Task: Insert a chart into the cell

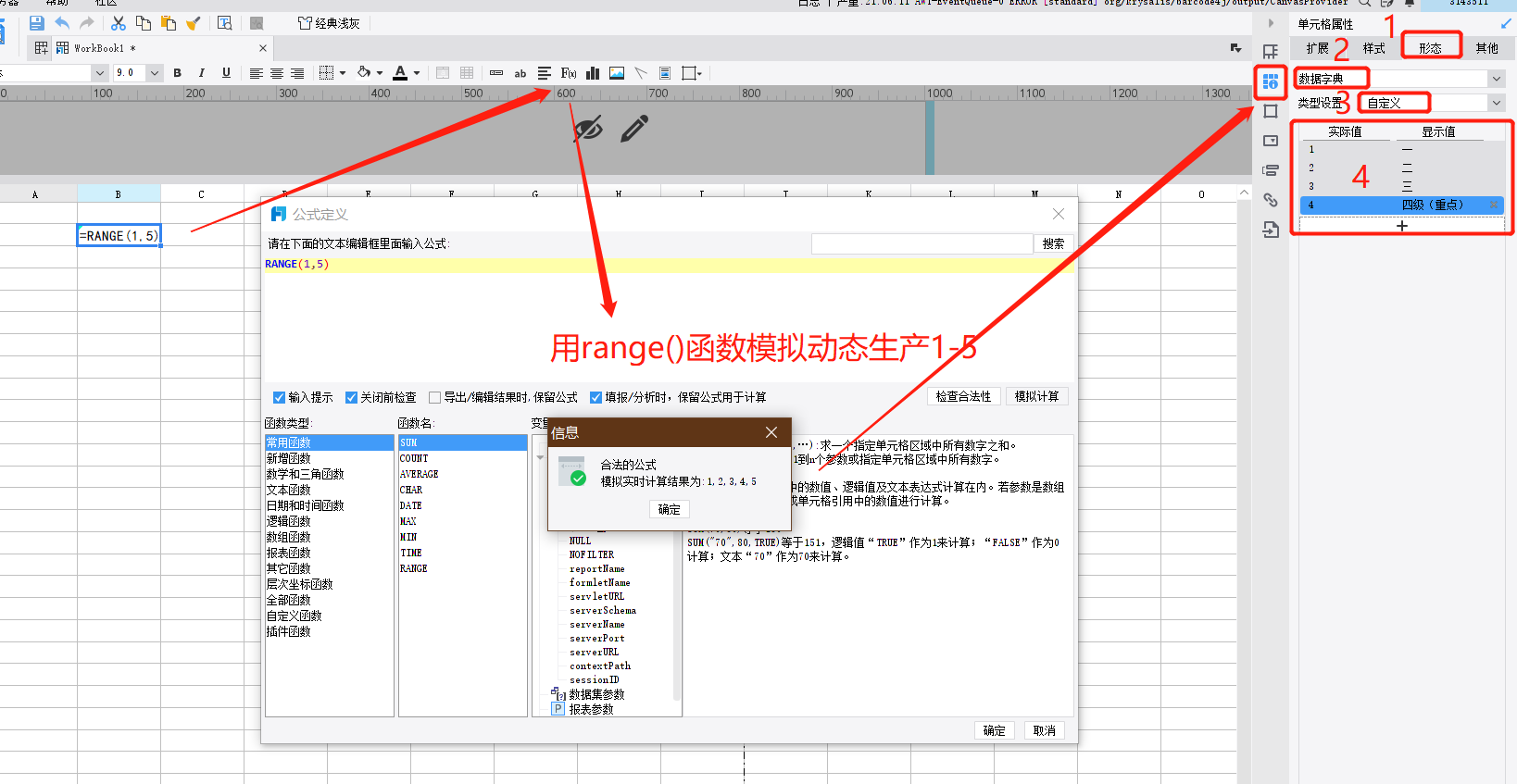Action: pos(593,73)
